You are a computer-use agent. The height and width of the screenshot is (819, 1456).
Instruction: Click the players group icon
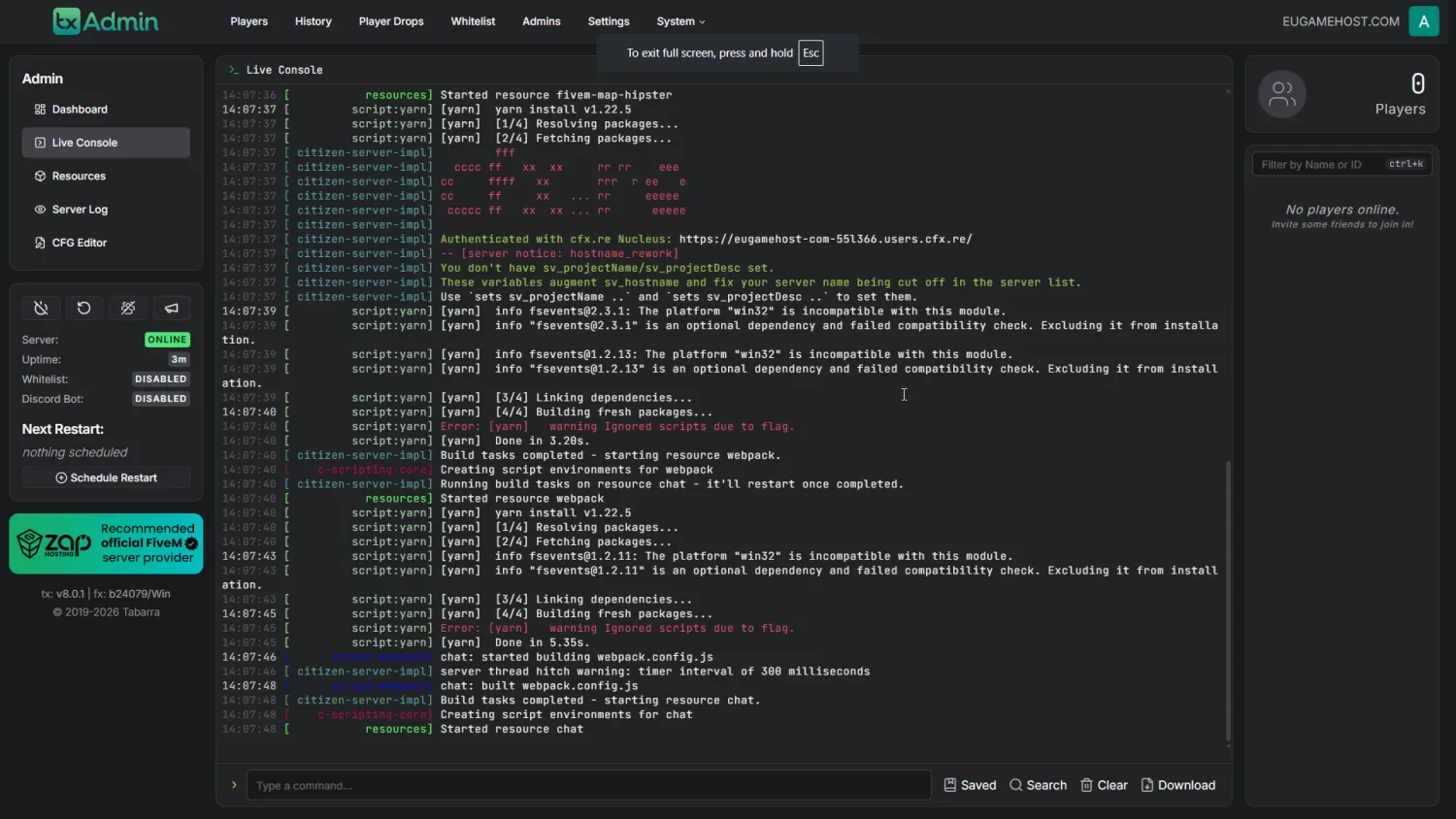coord(1282,94)
